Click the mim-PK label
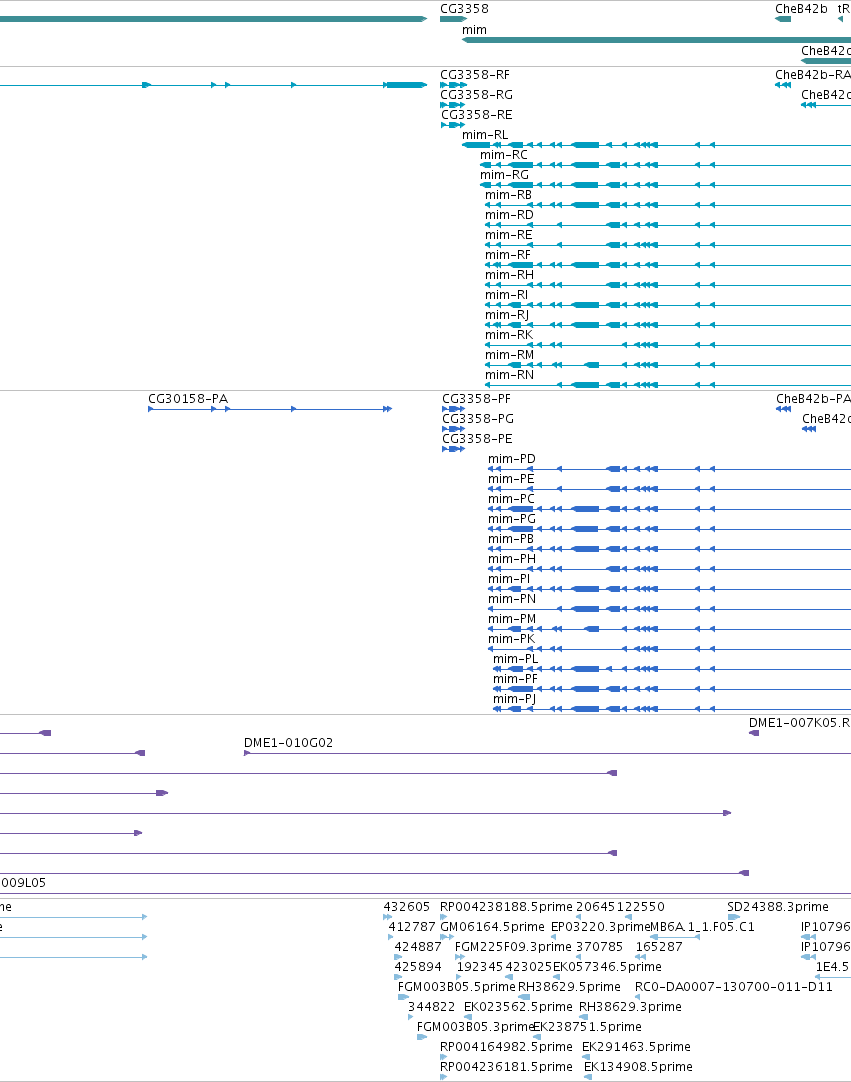 [511, 639]
